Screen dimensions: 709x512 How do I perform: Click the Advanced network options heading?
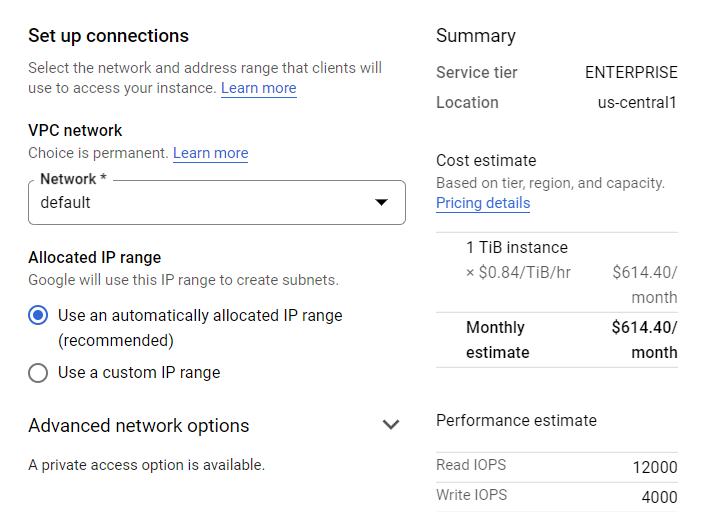coord(139,426)
